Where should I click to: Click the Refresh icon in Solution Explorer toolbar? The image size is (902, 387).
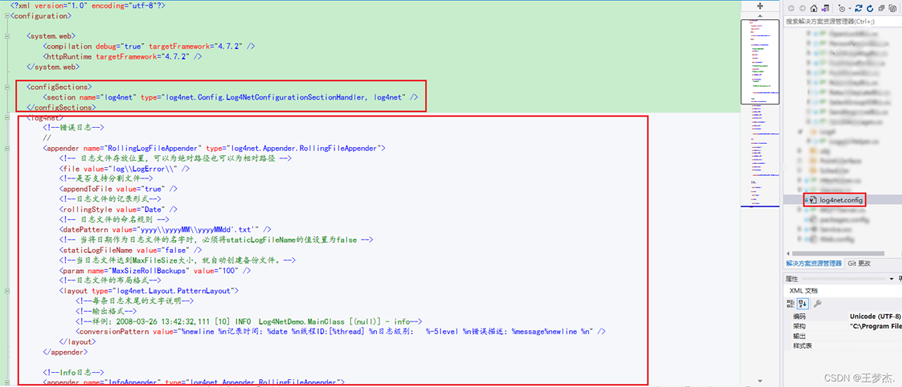pyautogui.click(x=870, y=8)
